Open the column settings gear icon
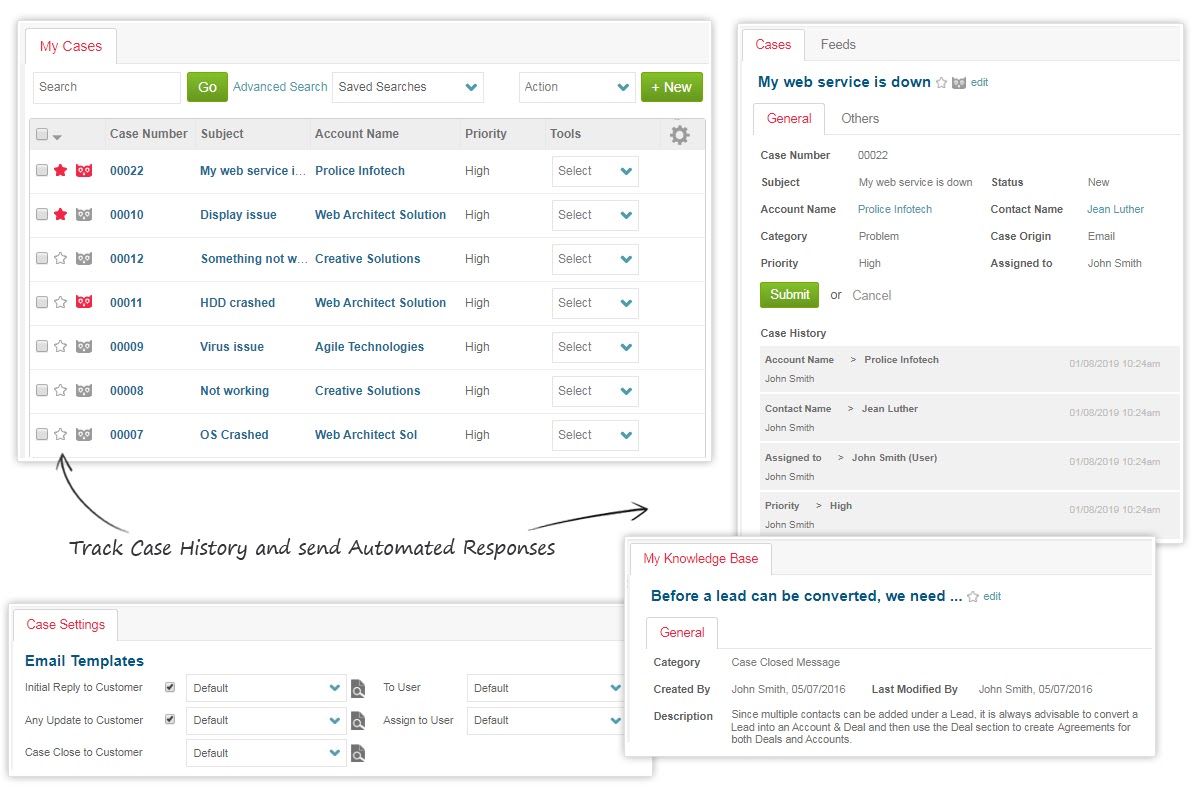 pos(679,135)
